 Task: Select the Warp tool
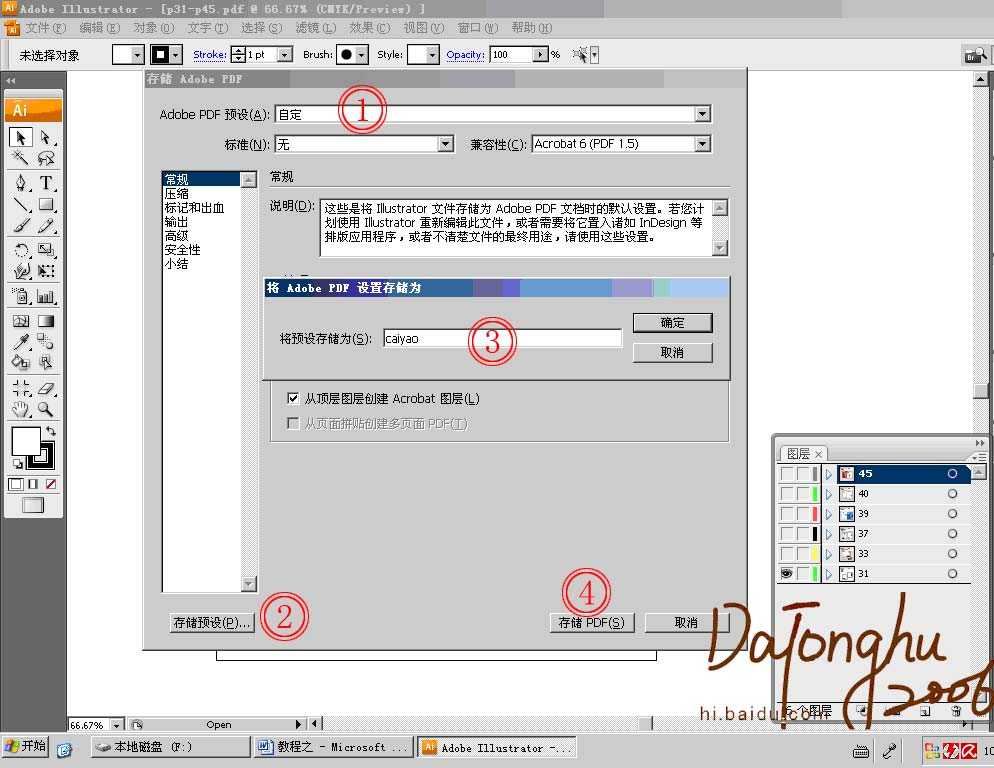pyautogui.click(x=21, y=271)
